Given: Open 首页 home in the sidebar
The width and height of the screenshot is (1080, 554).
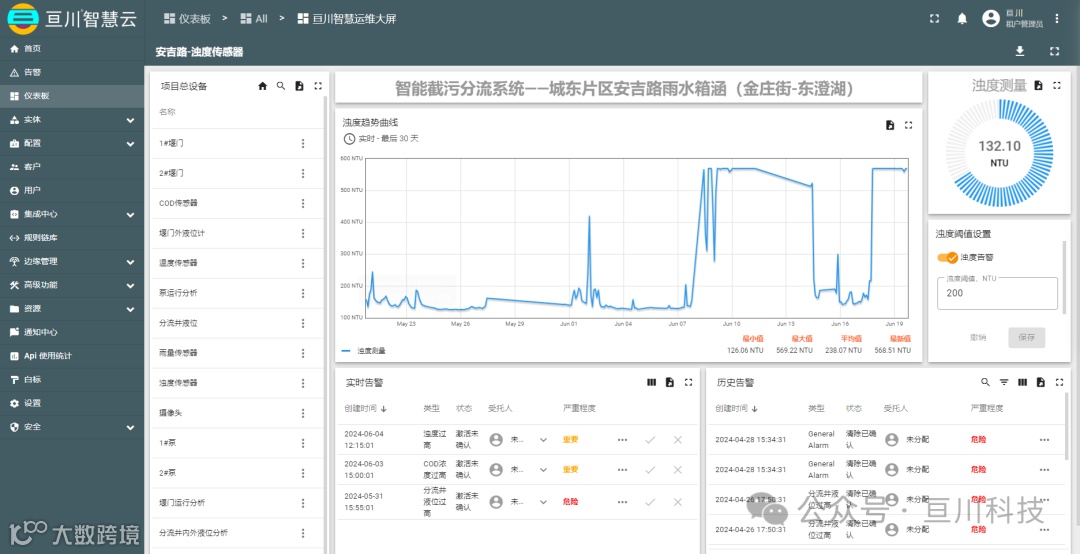Looking at the screenshot, I should click(72, 49).
